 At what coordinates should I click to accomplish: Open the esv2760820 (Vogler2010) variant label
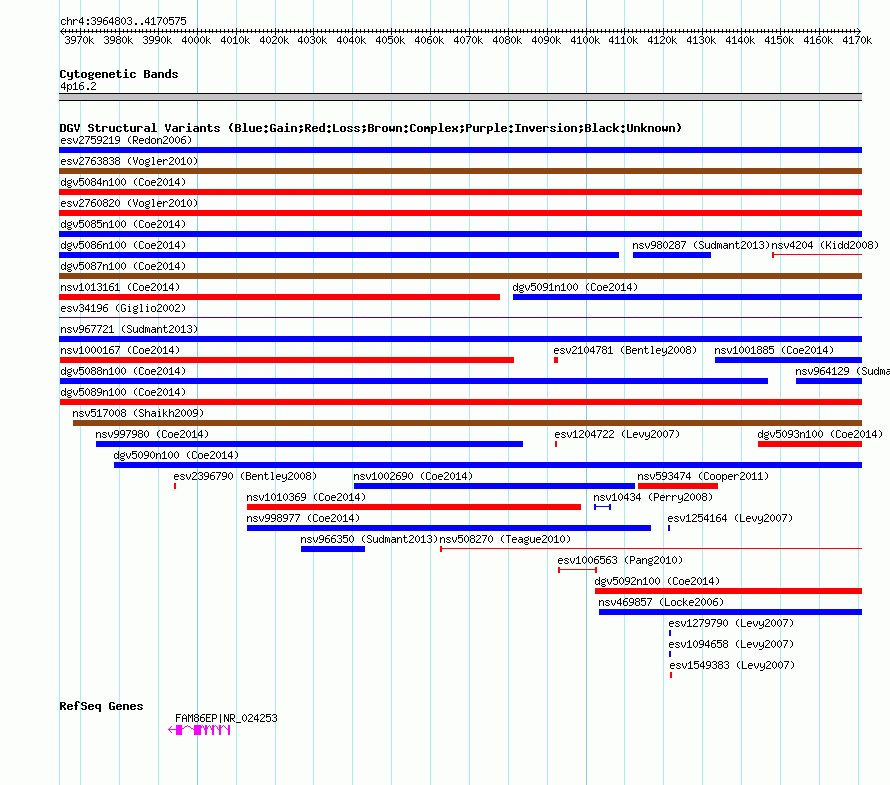tap(129, 203)
